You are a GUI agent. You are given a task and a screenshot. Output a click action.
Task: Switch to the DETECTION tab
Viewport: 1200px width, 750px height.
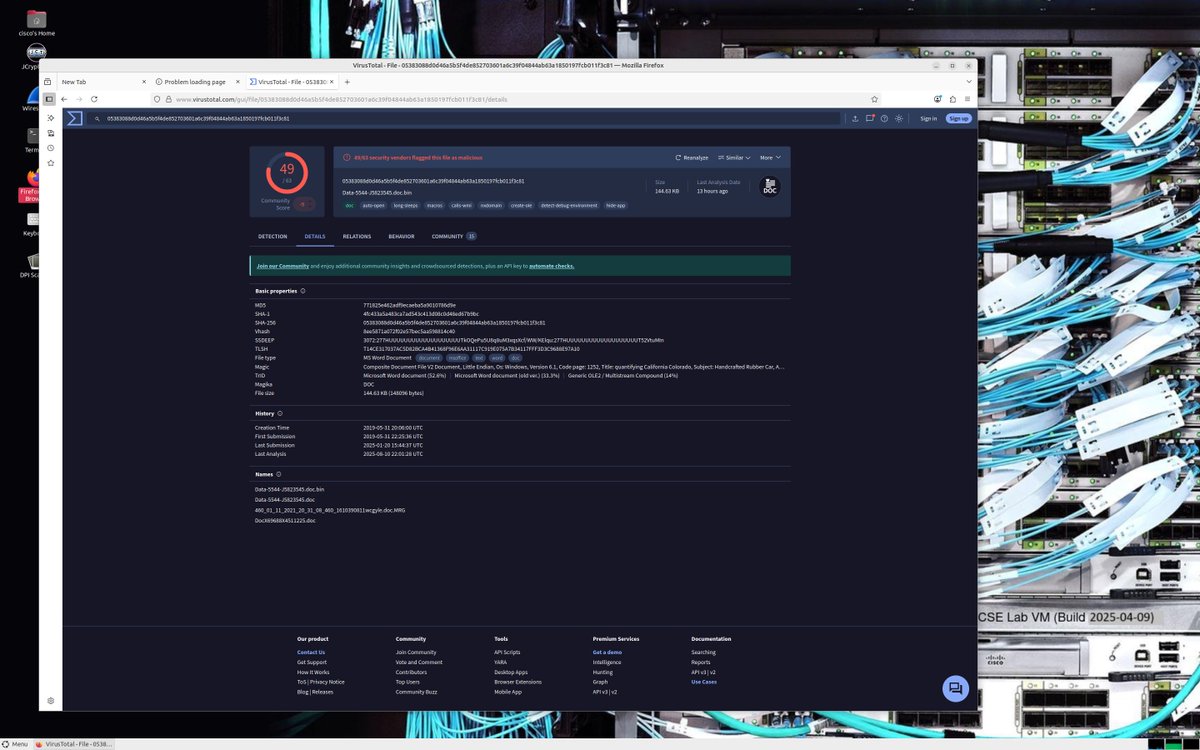click(272, 236)
